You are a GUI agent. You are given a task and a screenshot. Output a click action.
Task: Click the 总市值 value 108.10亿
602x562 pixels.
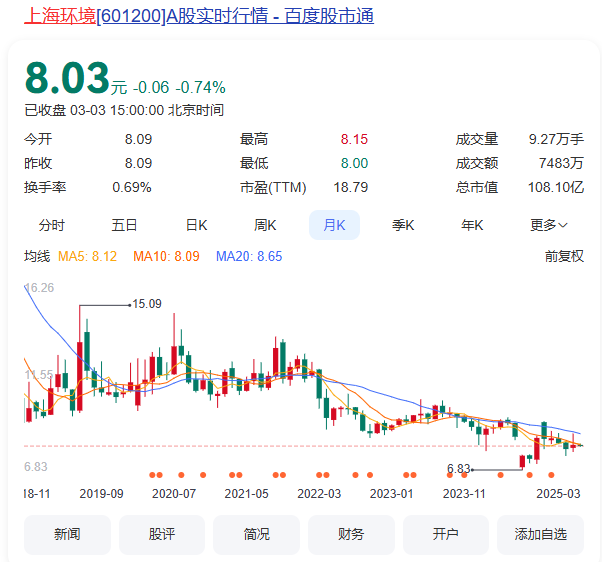pyautogui.click(x=556, y=187)
